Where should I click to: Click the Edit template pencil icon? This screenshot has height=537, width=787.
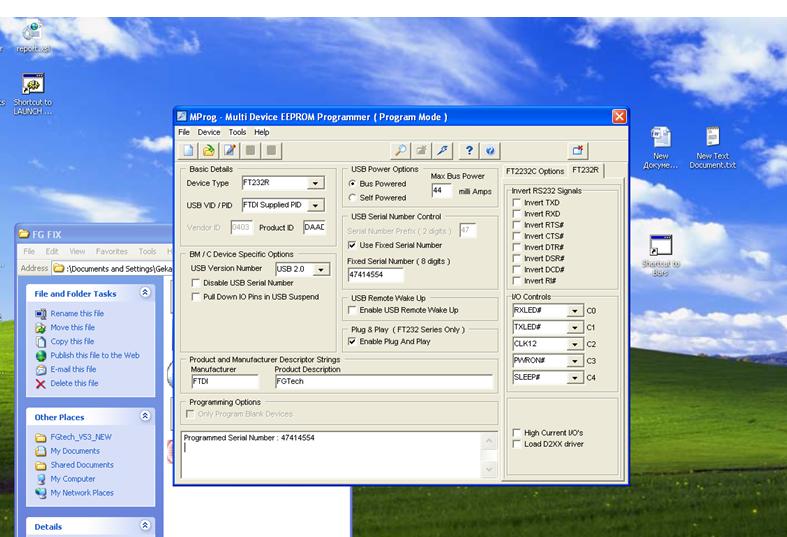point(230,150)
